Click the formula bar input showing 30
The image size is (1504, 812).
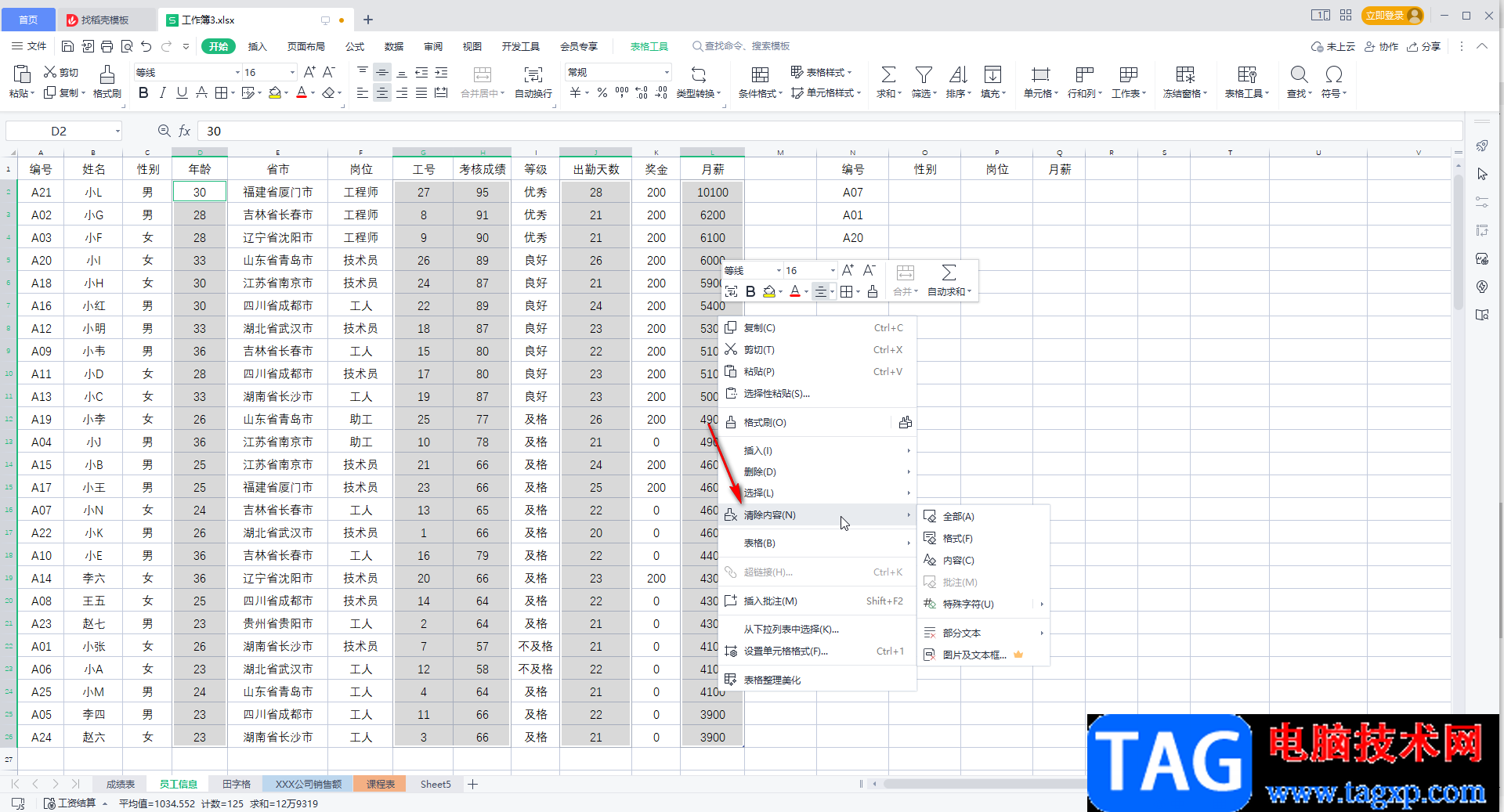point(830,131)
